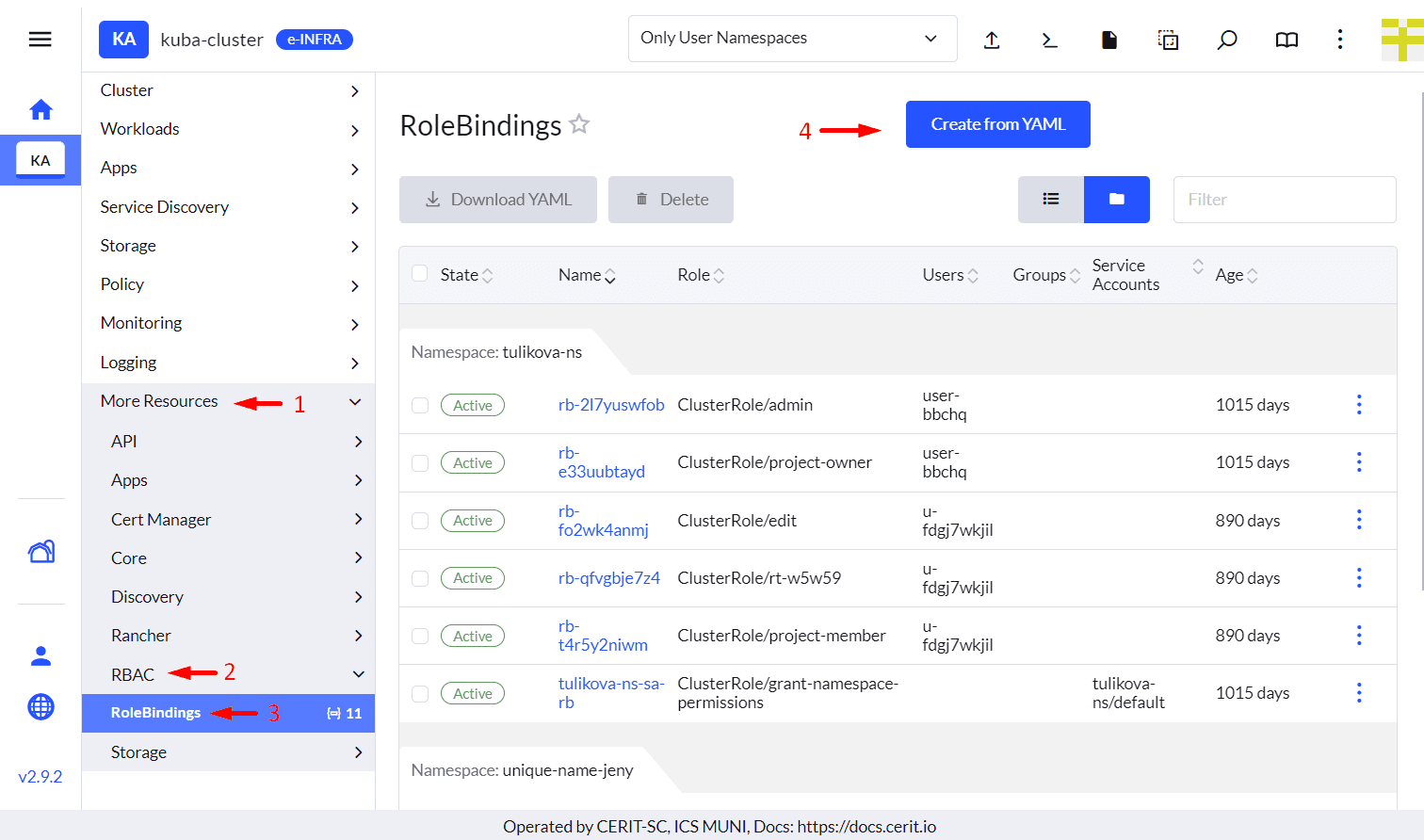Screen dimensions: 1424x840
Task: Collapse the More Resources section
Action: point(355,402)
